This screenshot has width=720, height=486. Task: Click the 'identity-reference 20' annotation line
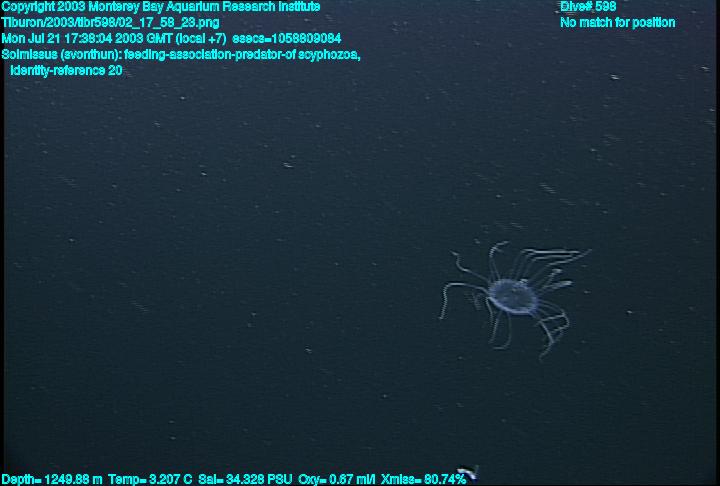pos(66,71)
